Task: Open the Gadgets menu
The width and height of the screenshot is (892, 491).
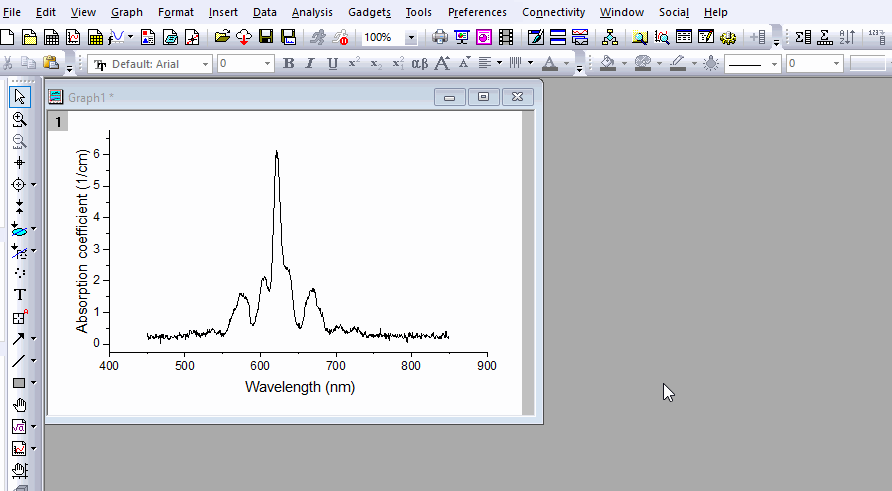Action: [x=370, y=12]
